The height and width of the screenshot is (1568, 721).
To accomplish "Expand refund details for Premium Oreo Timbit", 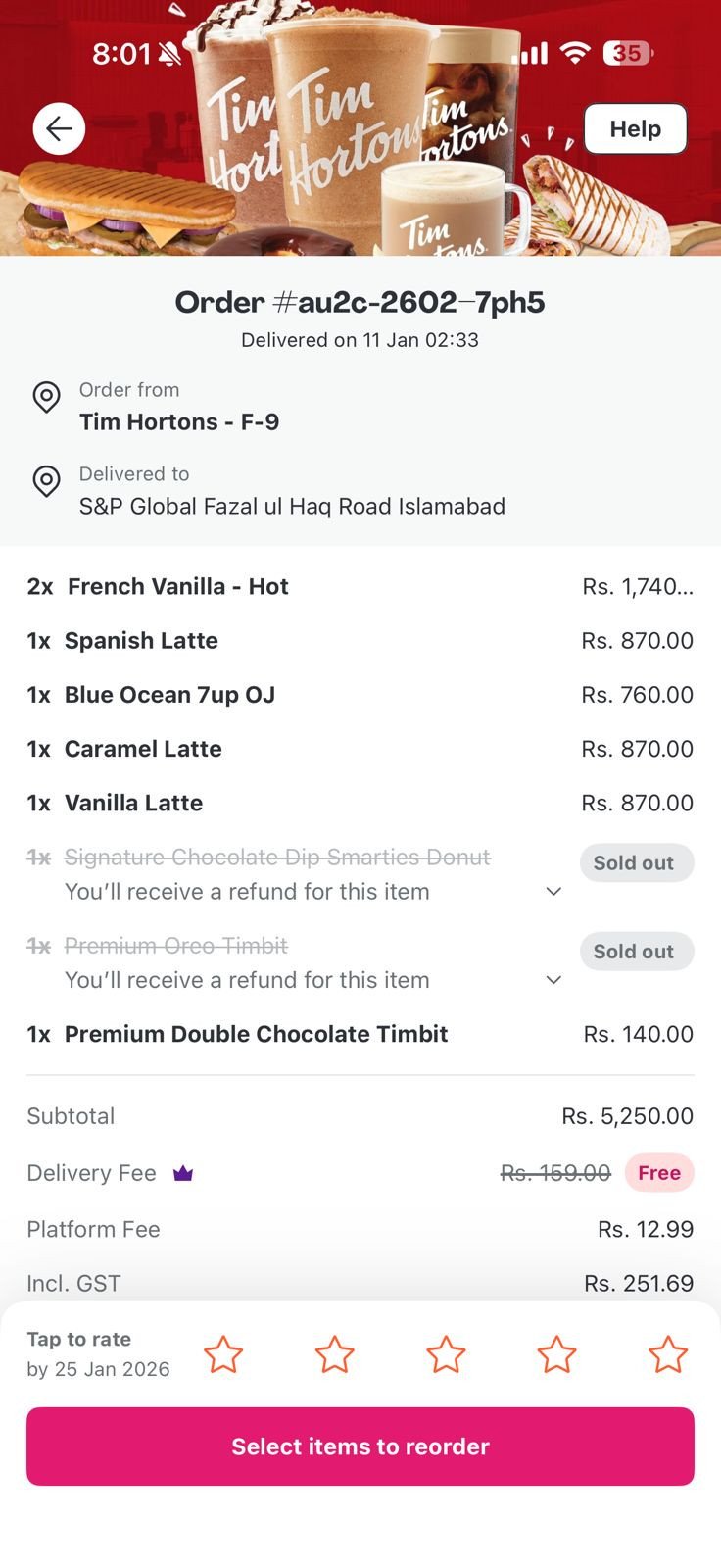I will 553,980.
